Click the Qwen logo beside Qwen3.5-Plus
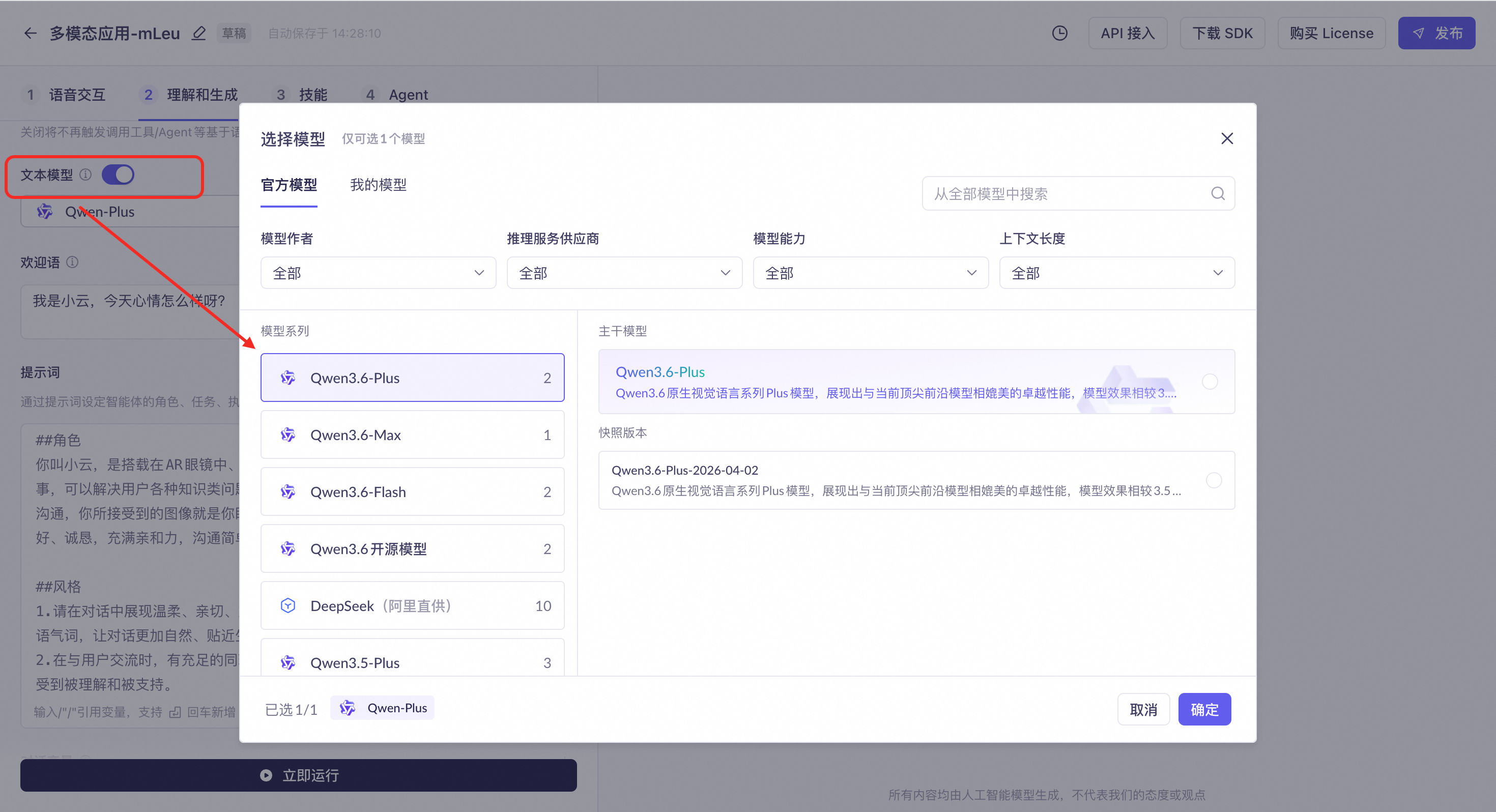Image resolution: width=1496 pixels, height=812 pixels. tap(288, 662)
